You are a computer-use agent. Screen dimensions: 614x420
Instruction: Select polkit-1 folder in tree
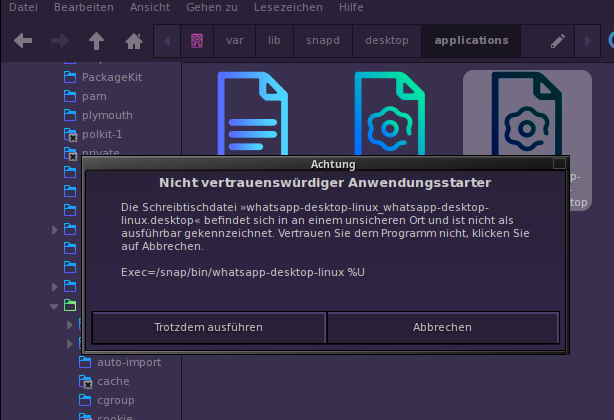point(102,134)
